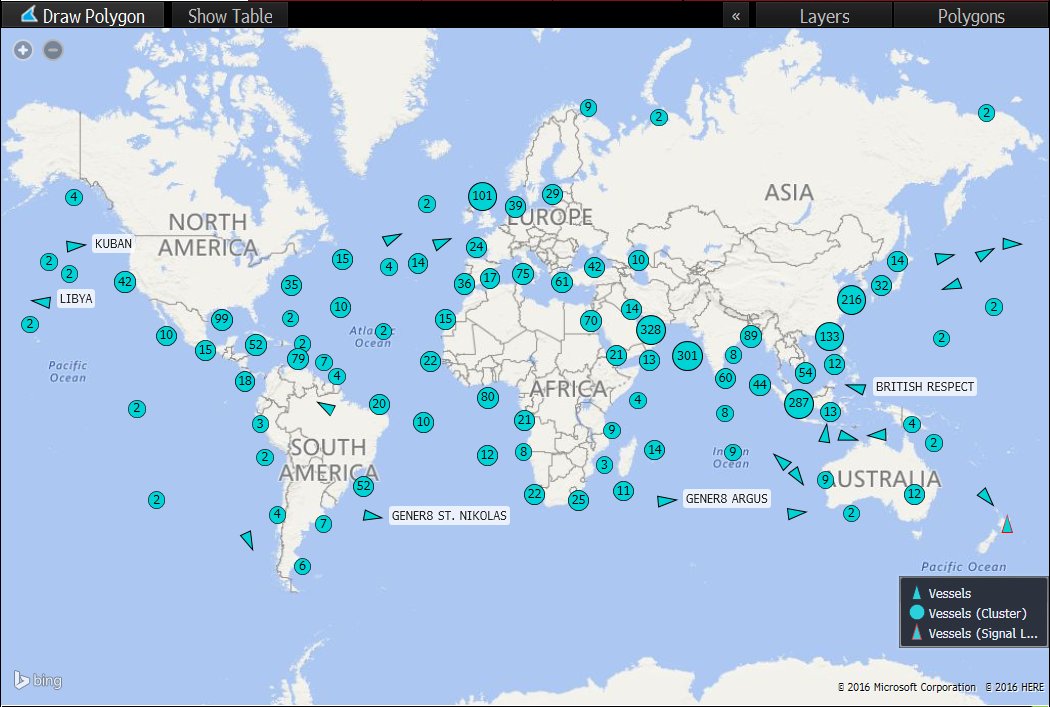Switch to the Layers tab

click(824, 15)
